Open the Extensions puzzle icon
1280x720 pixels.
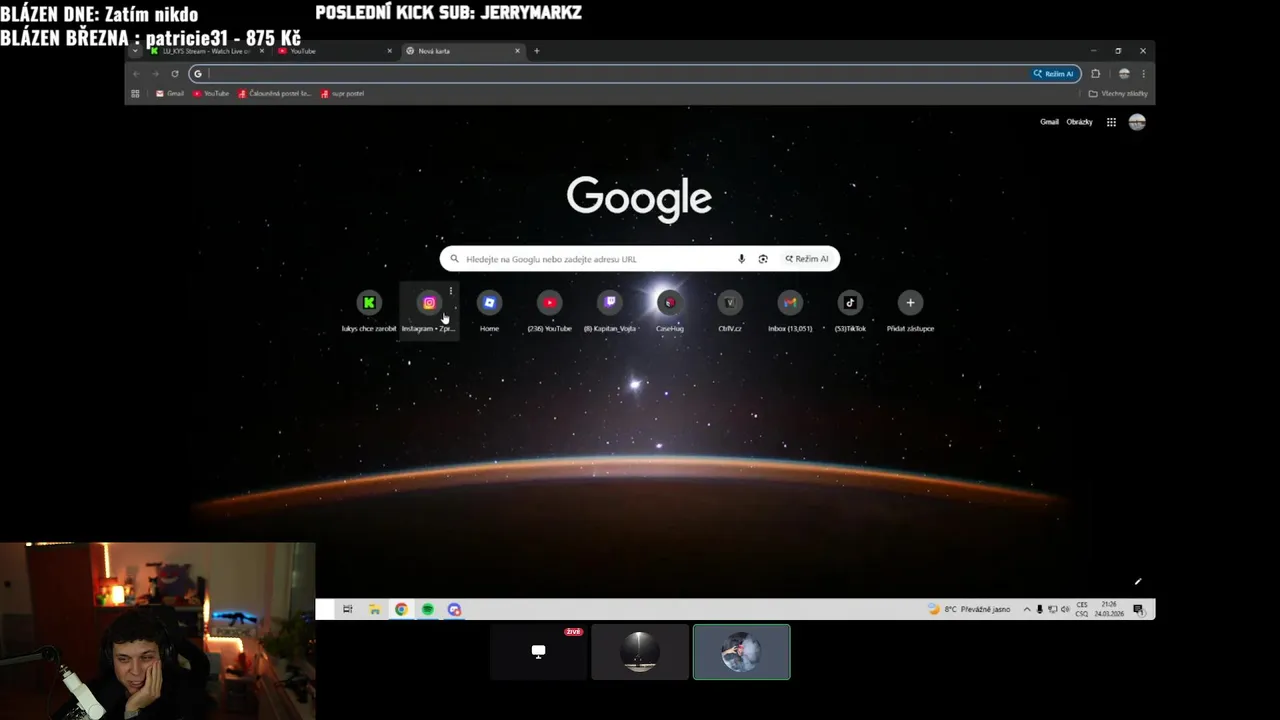[x=1096, y=74]
